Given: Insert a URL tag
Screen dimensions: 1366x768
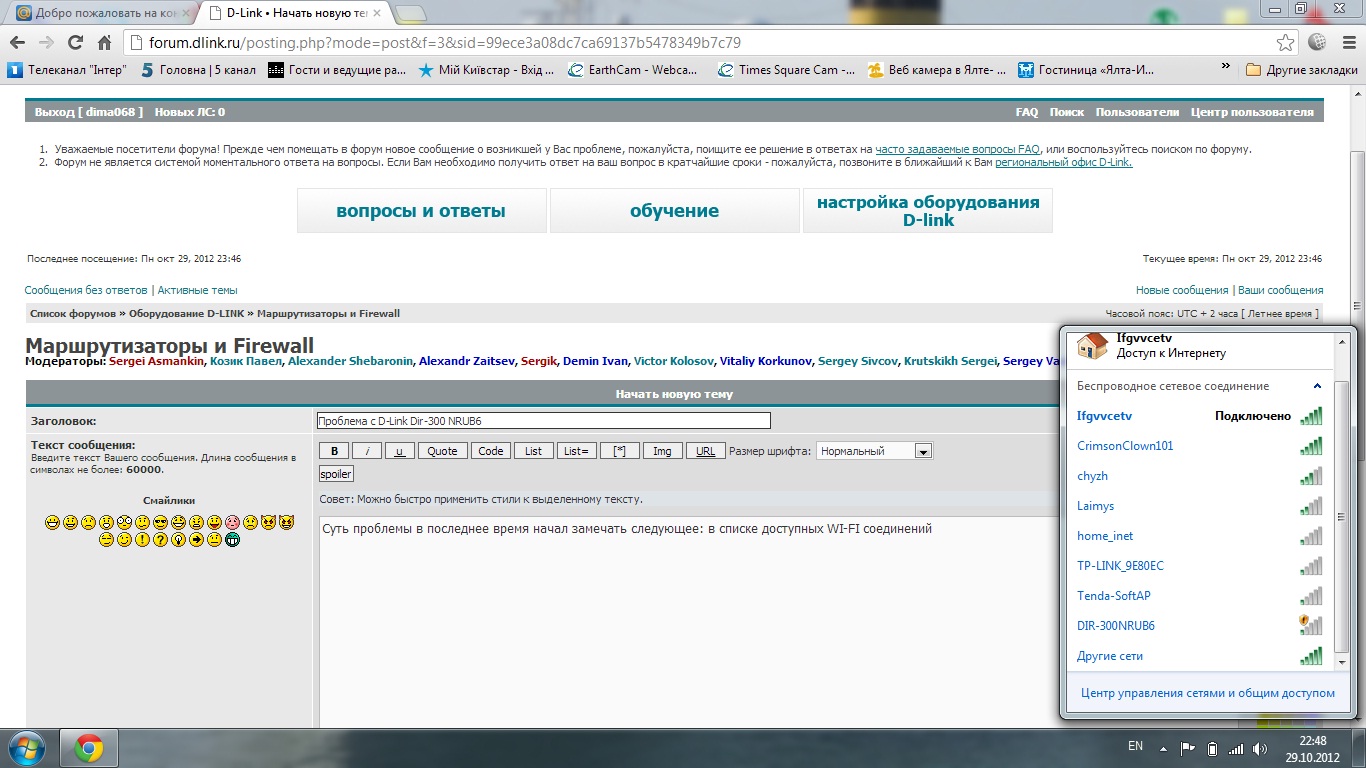Looking at the screenshot, I should 705,451.
